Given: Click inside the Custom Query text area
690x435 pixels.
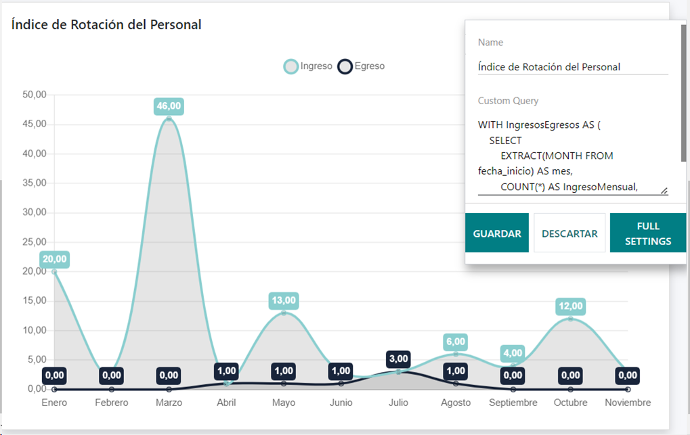Looking at the screenshot, I should click(x=572, y=155).
